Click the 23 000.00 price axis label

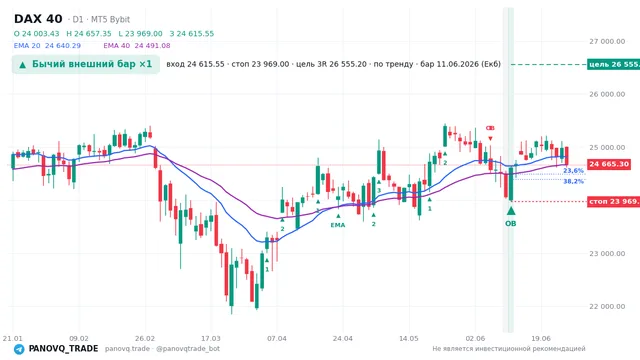(607, 253)
